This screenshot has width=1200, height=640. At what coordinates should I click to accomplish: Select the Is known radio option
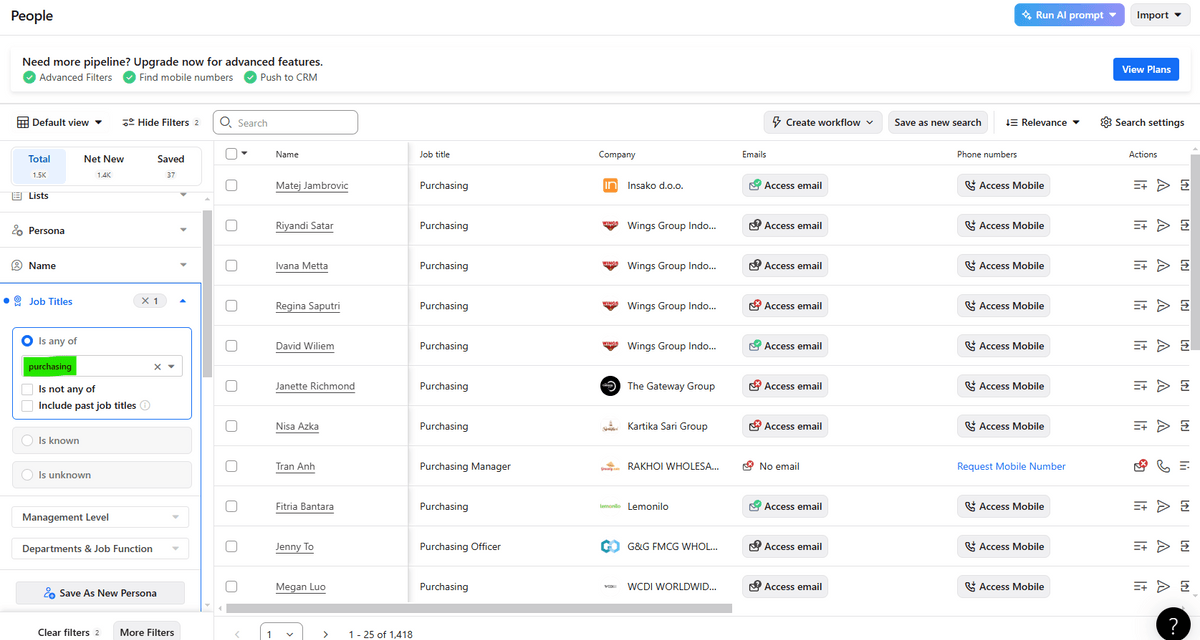(x=28, y=441)
